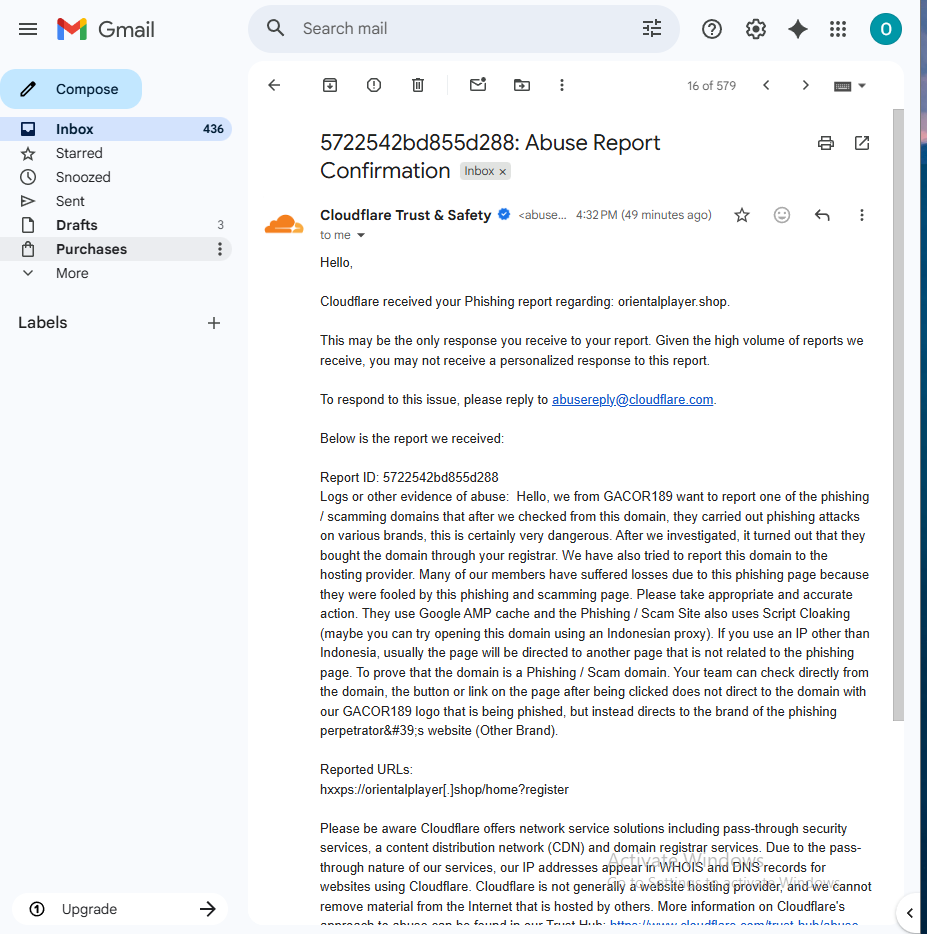
Task: Click the Gmail logo
Action: [x=105, y=29]
